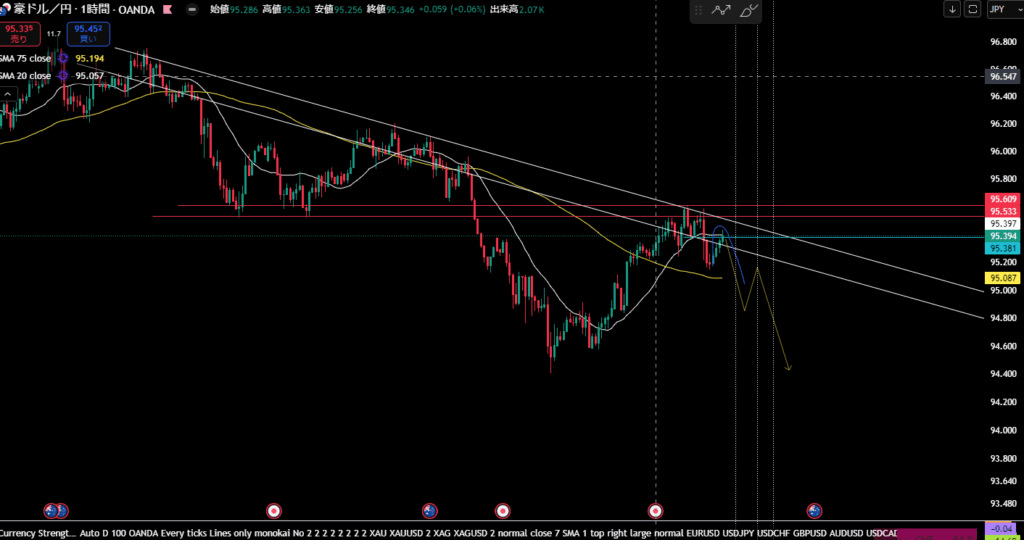
Task: Select the SMA 20 close indicator legend
Action: tap(26, 76)
